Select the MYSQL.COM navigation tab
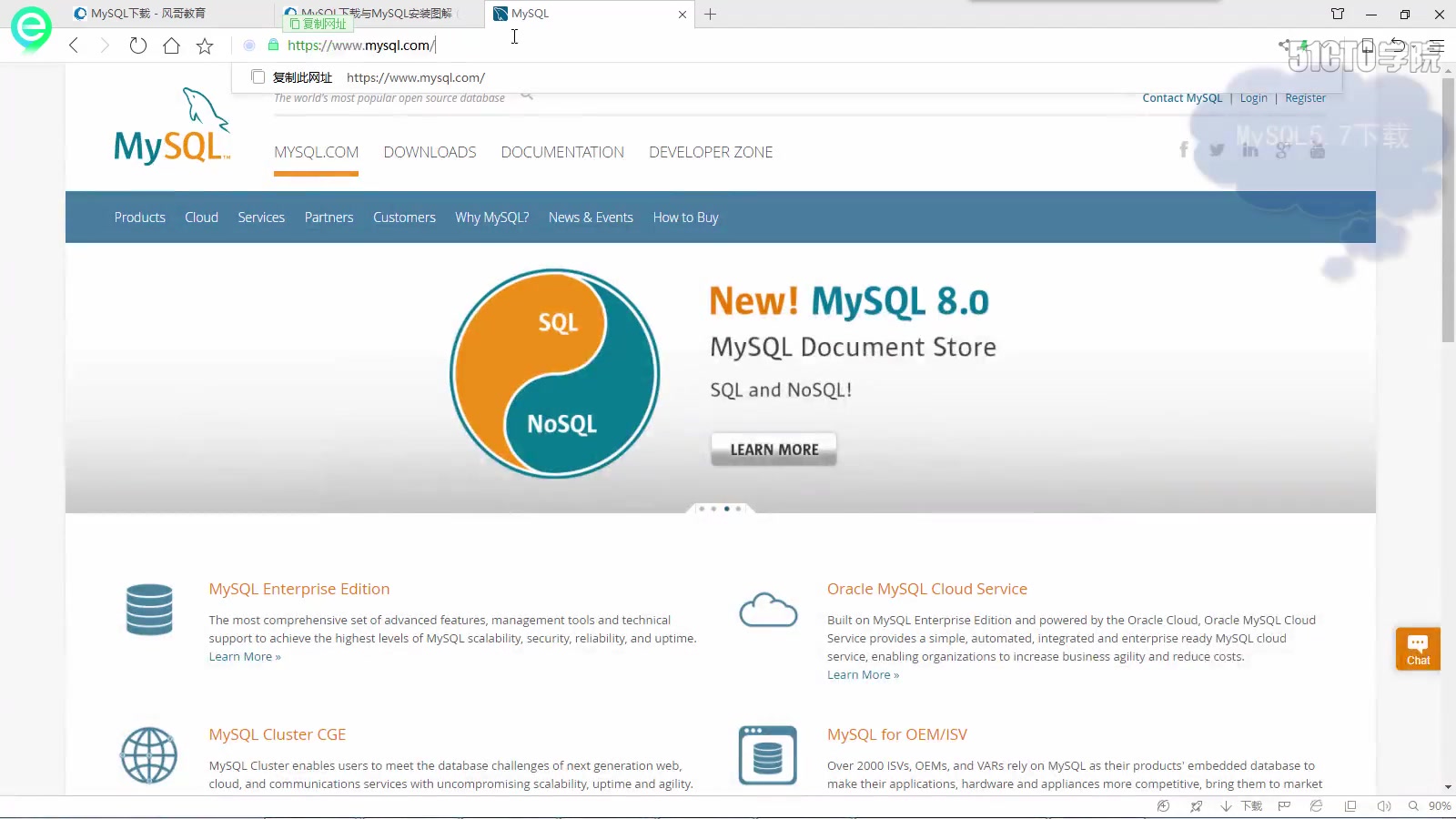The width and height of the screenshot is (1456, 819). [x=317, y=153]
